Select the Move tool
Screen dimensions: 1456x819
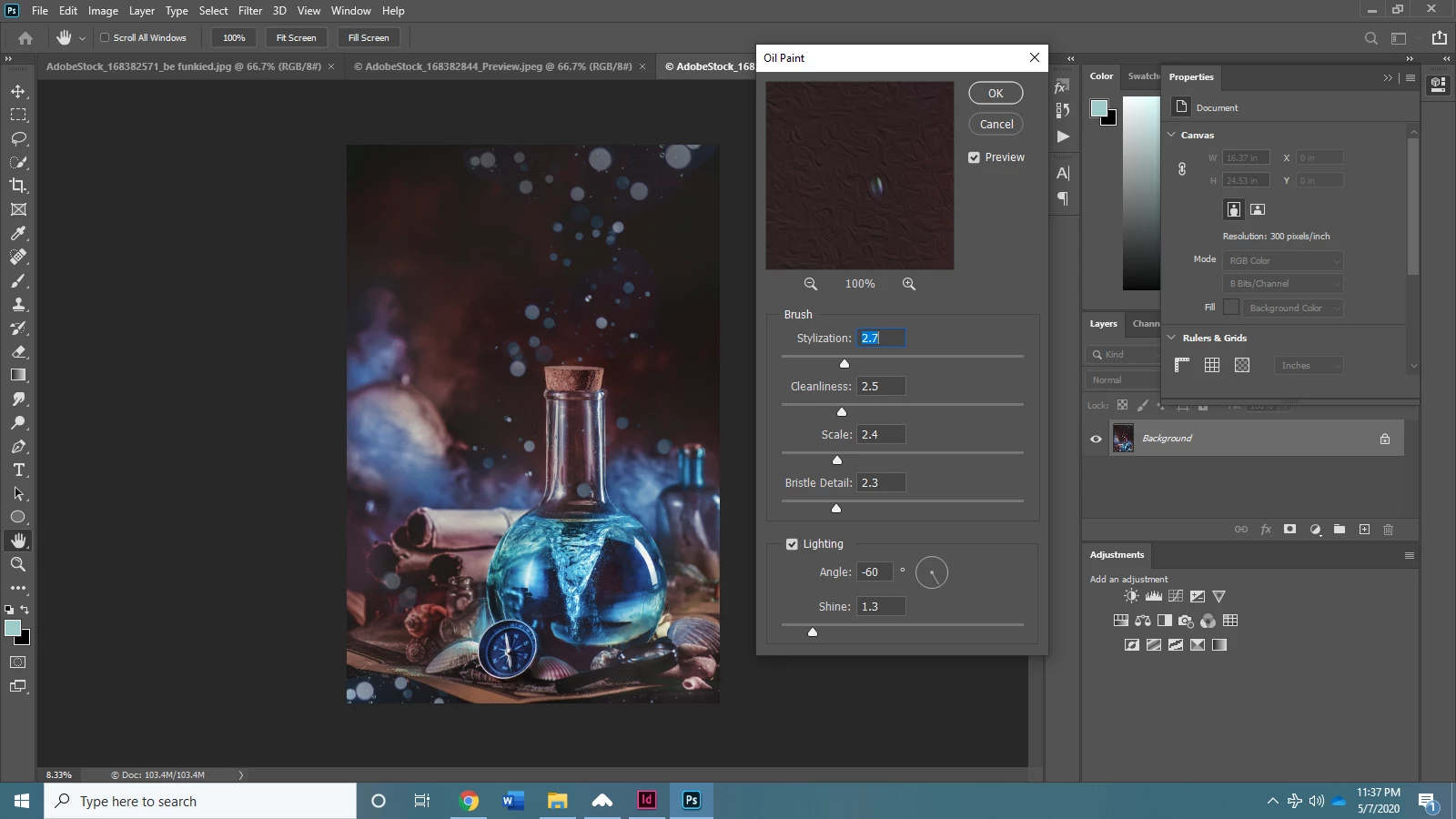click(18, 91)
